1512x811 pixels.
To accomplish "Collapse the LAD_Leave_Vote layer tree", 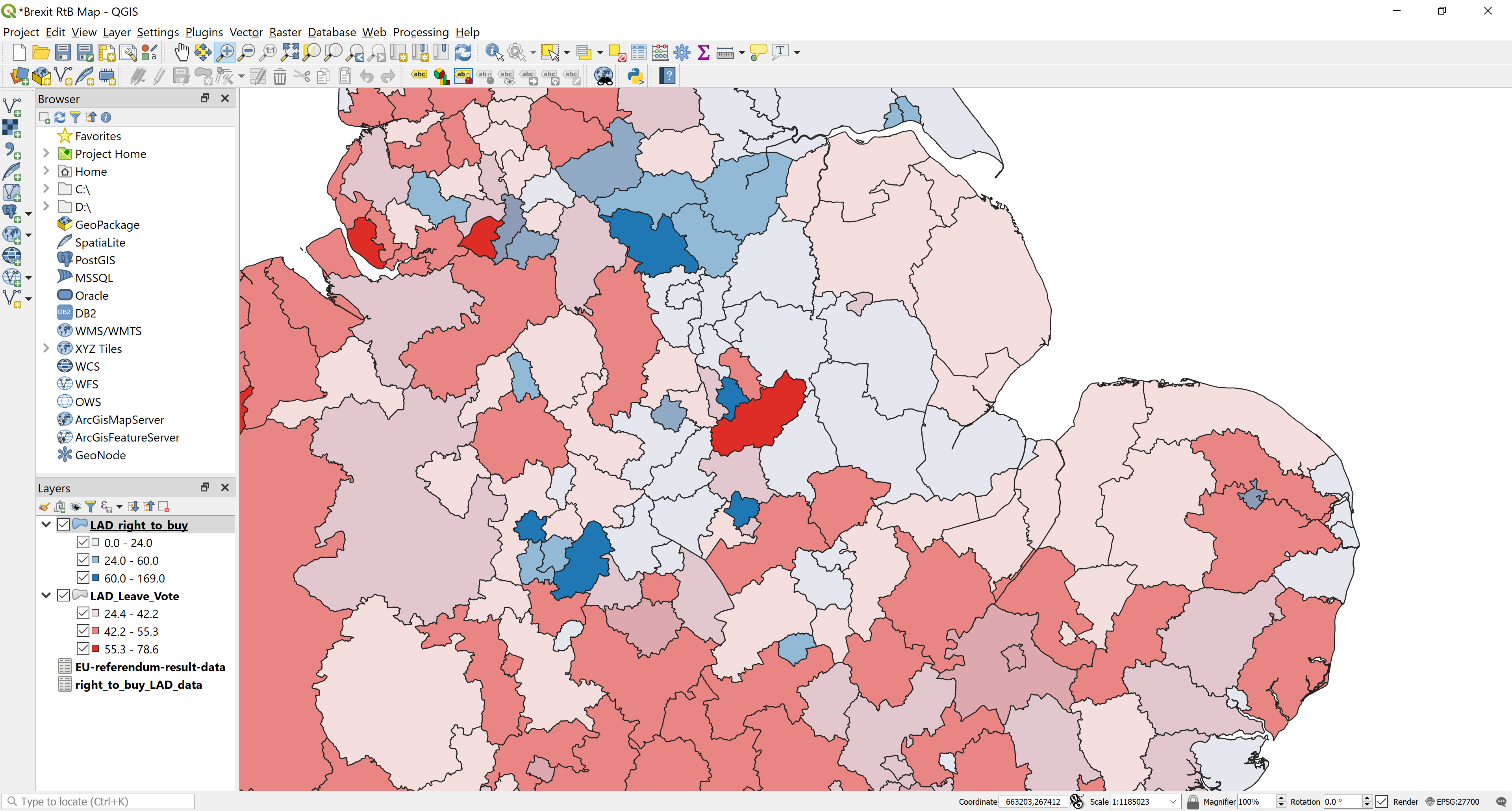I will click(x=46, y=596).
